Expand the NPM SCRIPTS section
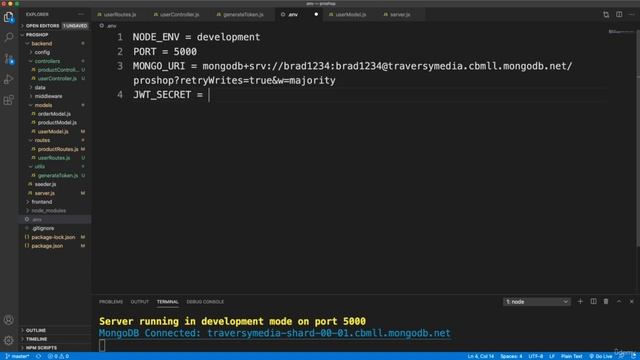Image resolution: width=640 pixels, height=360 pixels. click(55, 348)
